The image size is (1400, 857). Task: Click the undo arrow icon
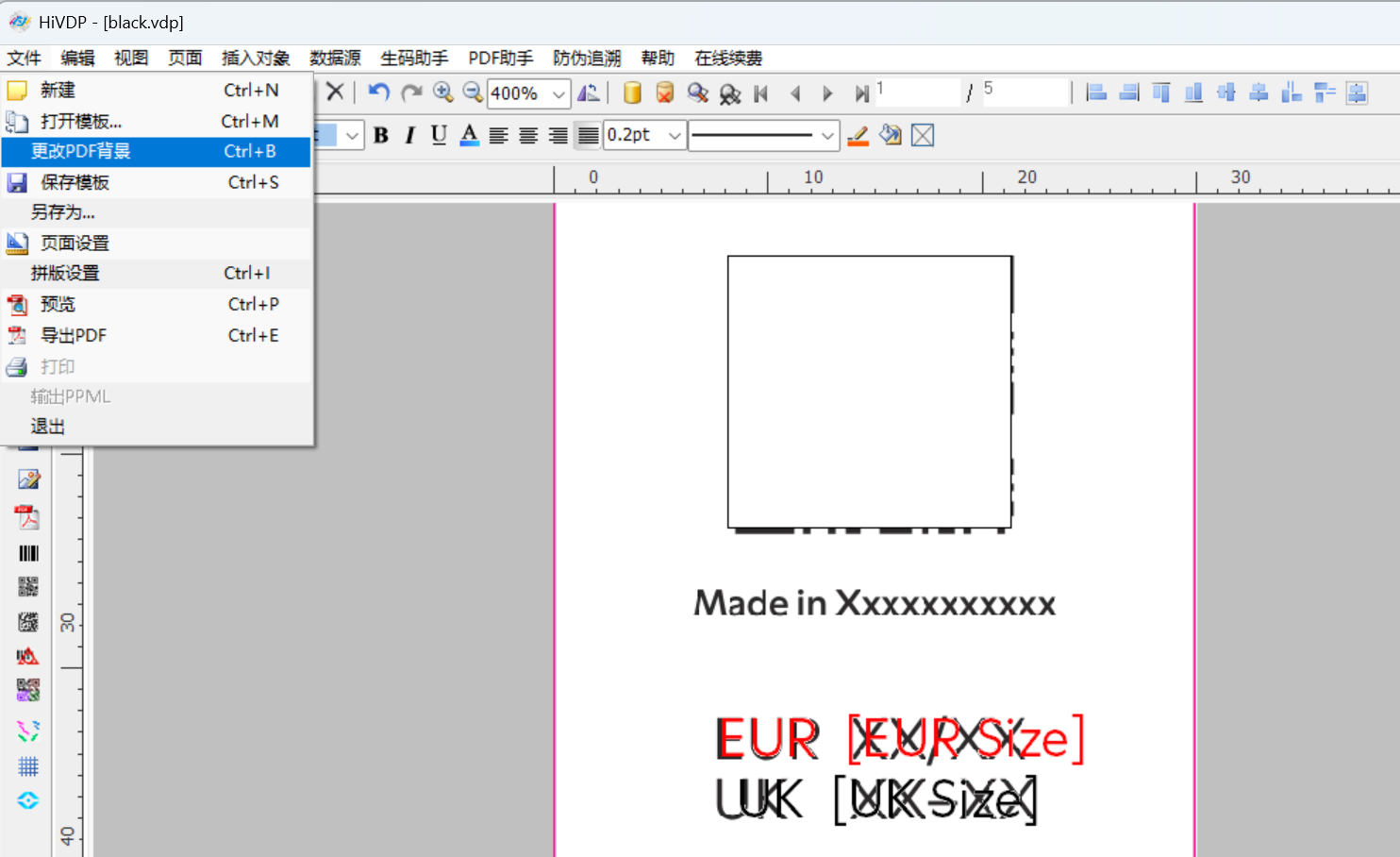click(379, 92)
